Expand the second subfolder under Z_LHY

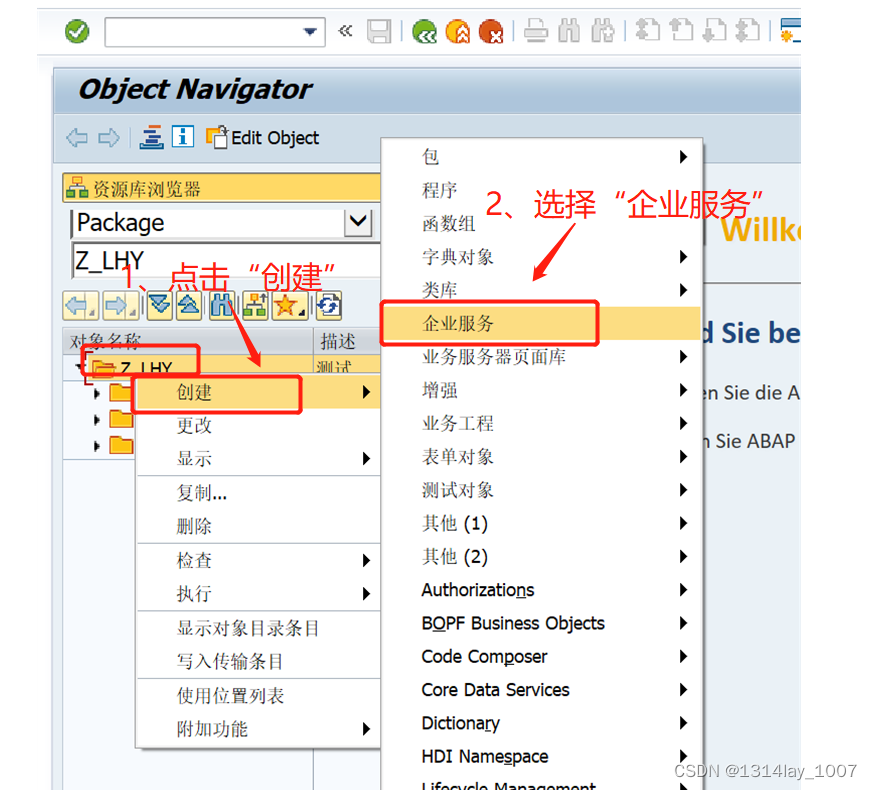coord(97,420)
